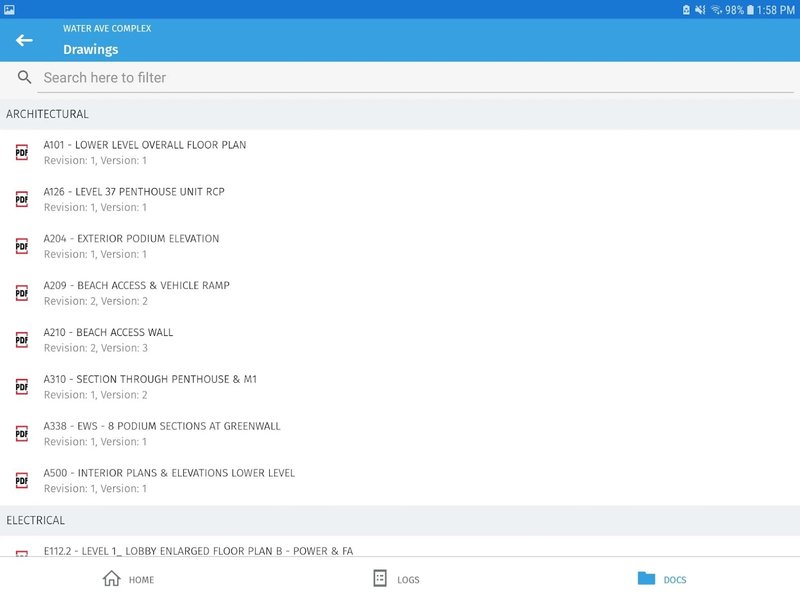Image resolution: width=800 pixels, height=600 pixels.
Task: Select the Electrical section header
Action: coord(36,520)
